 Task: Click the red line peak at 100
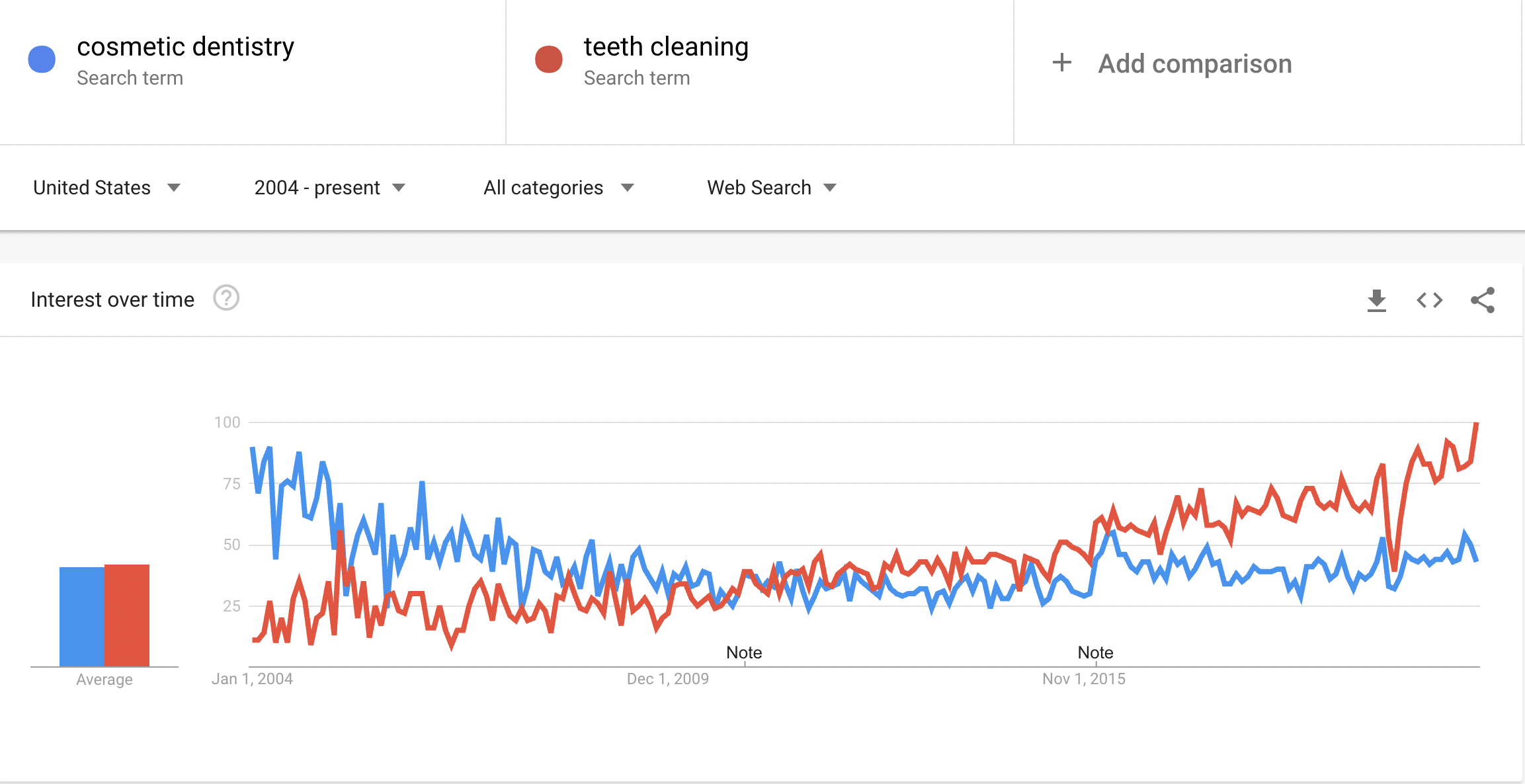1476,424
